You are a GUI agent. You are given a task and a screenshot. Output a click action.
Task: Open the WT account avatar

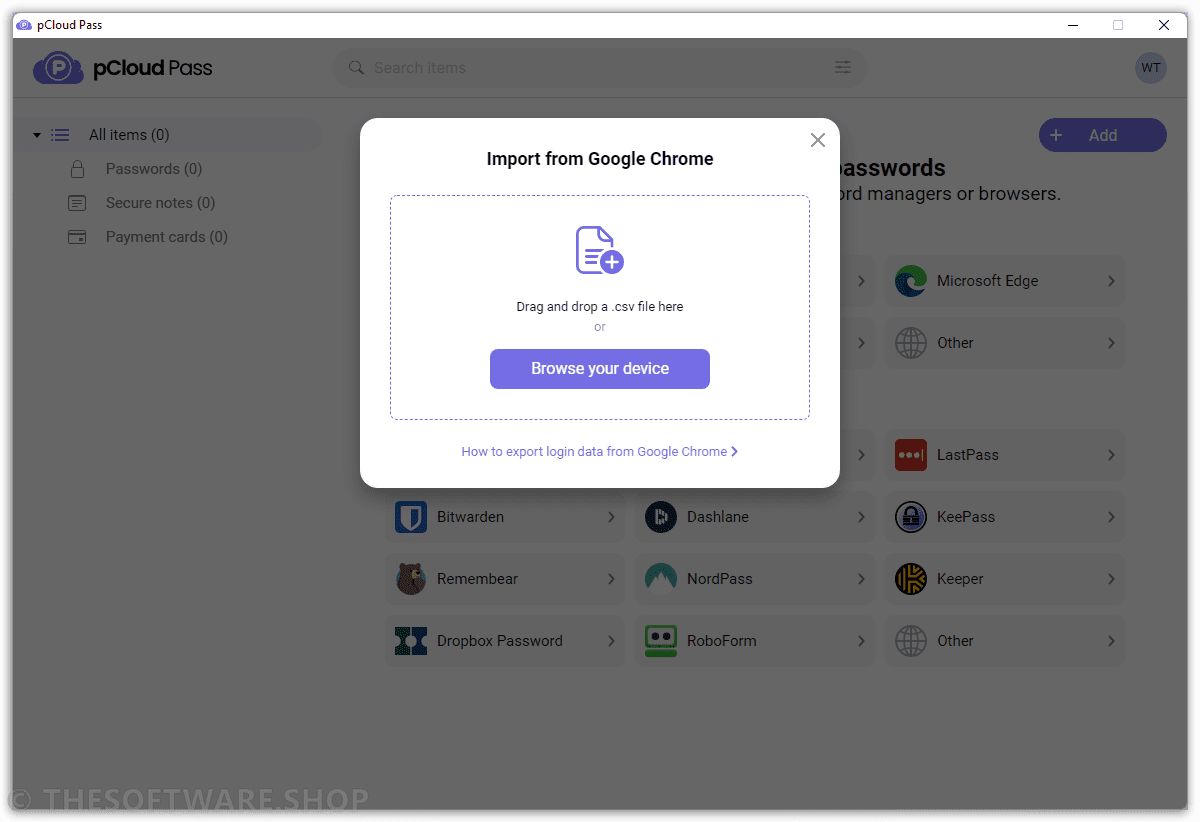pos(1151,68)
